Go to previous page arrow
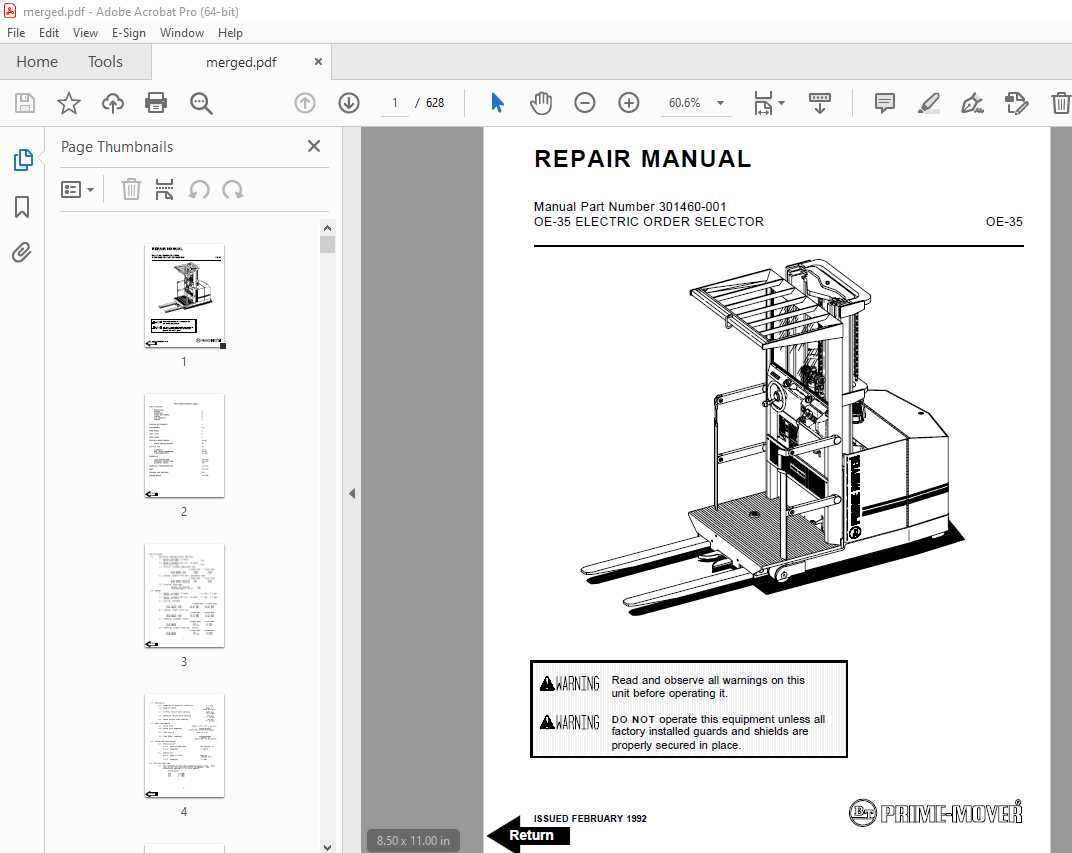Screen dimensions: 1072x853 click(x=305, y=103)
